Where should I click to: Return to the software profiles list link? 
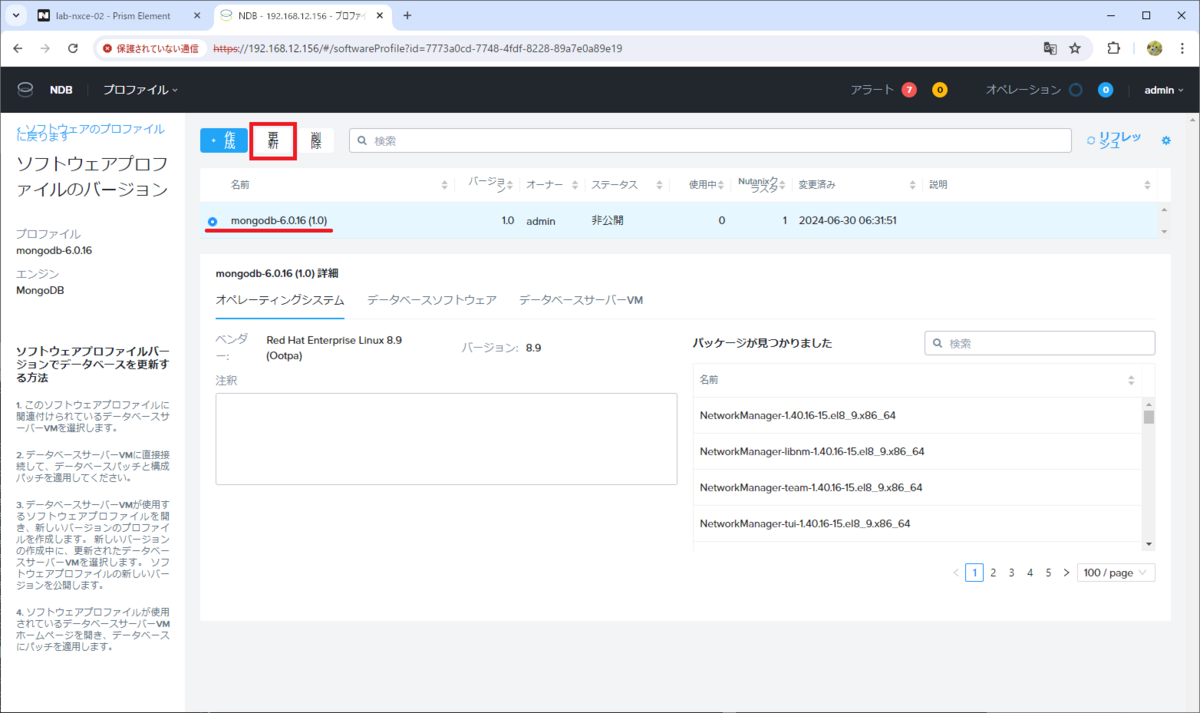(91, 132)
